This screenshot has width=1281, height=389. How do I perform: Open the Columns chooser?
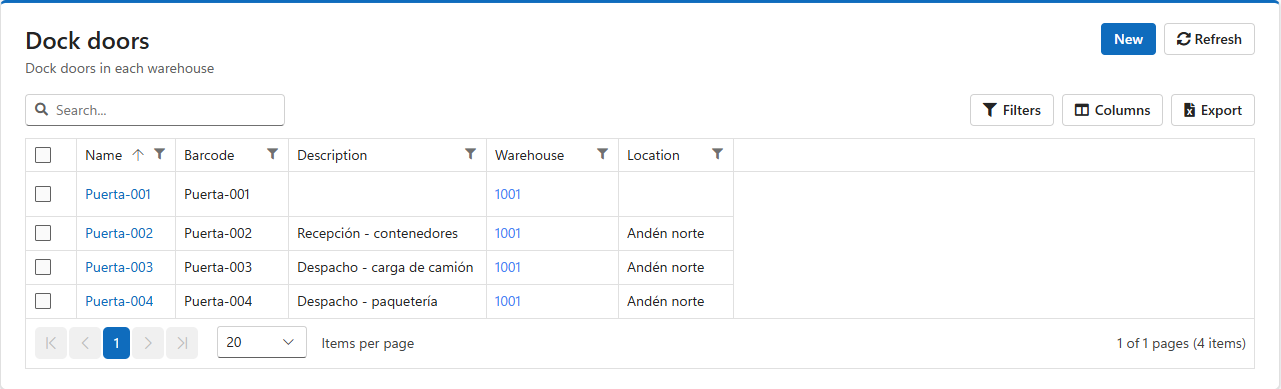point(1112,110)
